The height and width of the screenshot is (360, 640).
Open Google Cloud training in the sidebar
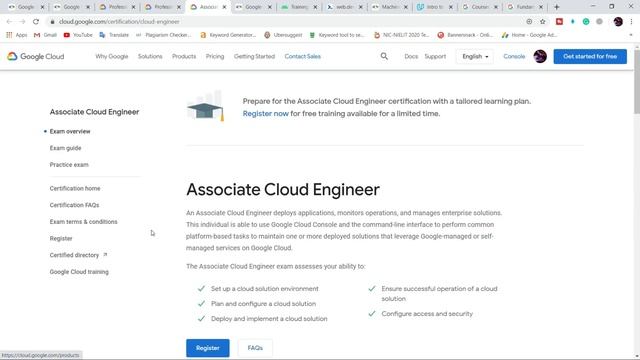click(79, 272)
